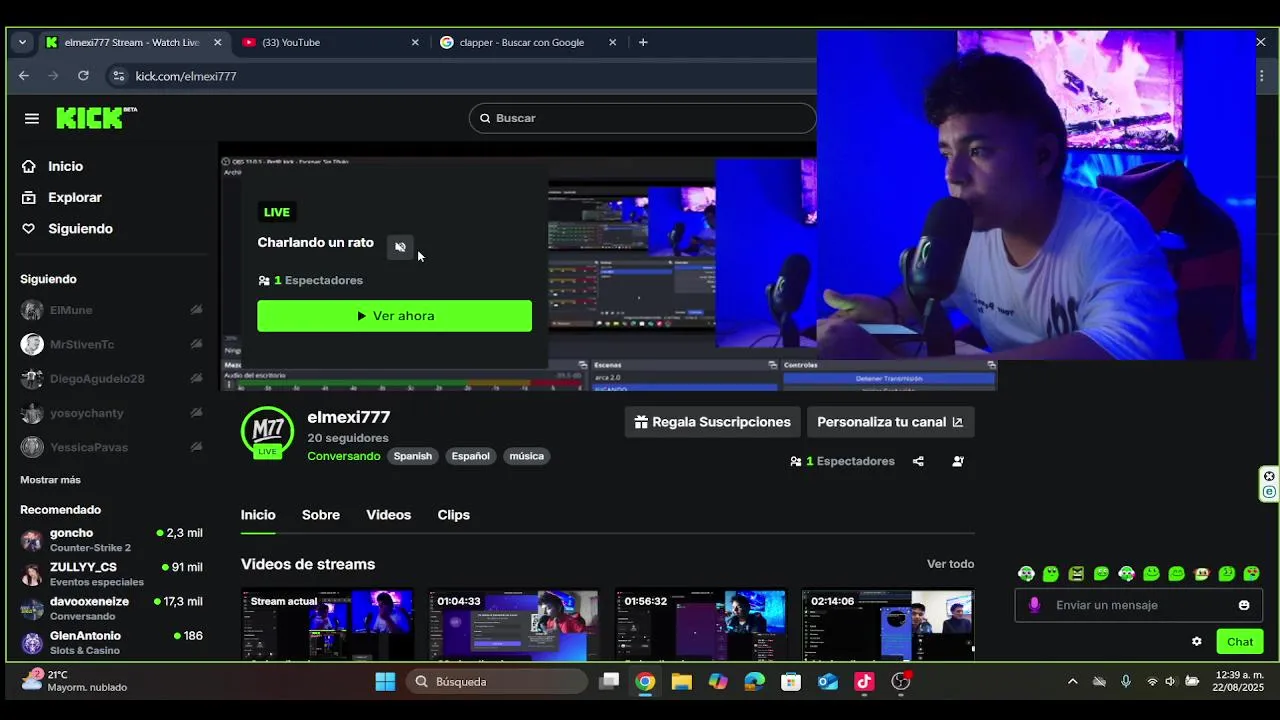Open the Windows Start menu
Viewport: 1280px width, 720px height.
385,682
